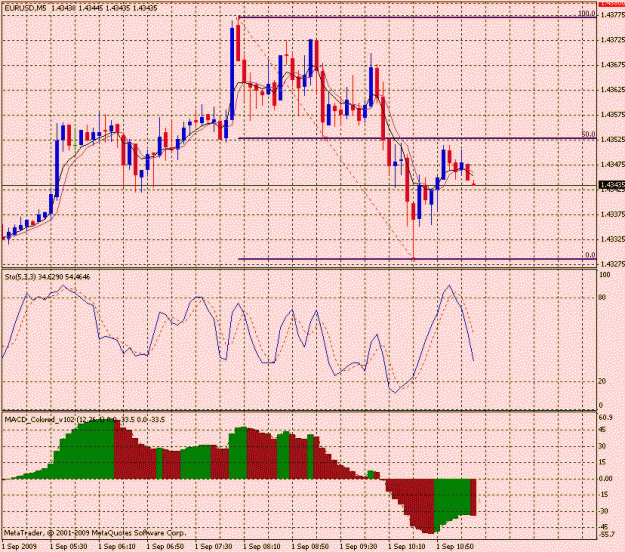The width and height of the screenshot is (625, 552).
Task: Click the 1.43675 price axis value
Action: (612, 65)
